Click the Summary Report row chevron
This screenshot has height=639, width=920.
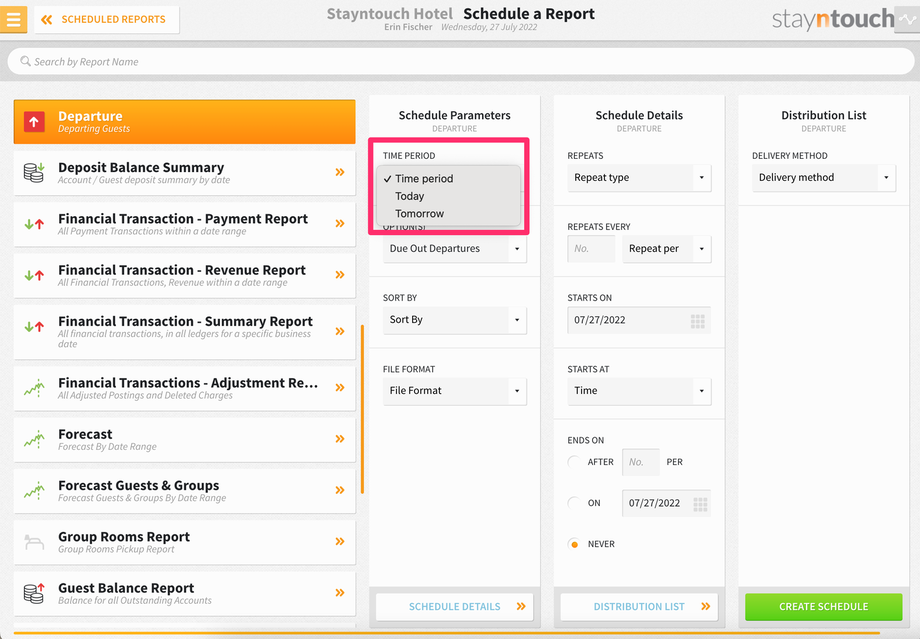pyautogui.click(x=340, y=331)
